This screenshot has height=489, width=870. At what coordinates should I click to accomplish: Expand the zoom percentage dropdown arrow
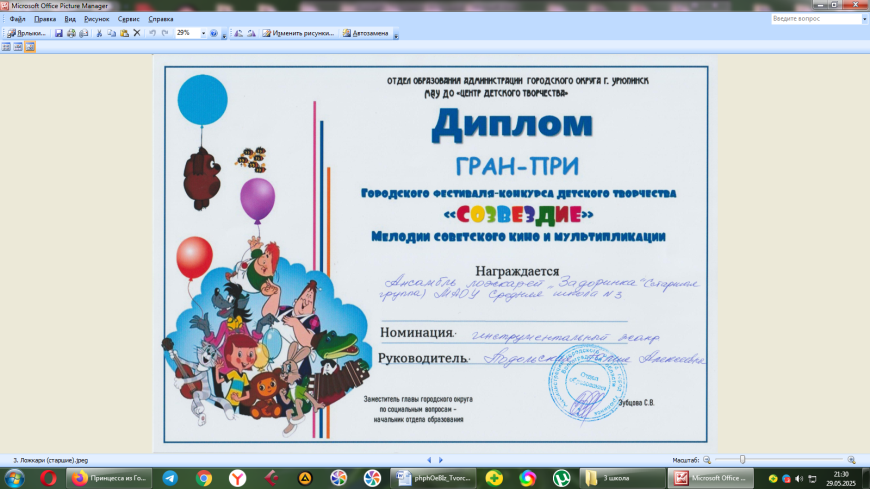point(203,33)
